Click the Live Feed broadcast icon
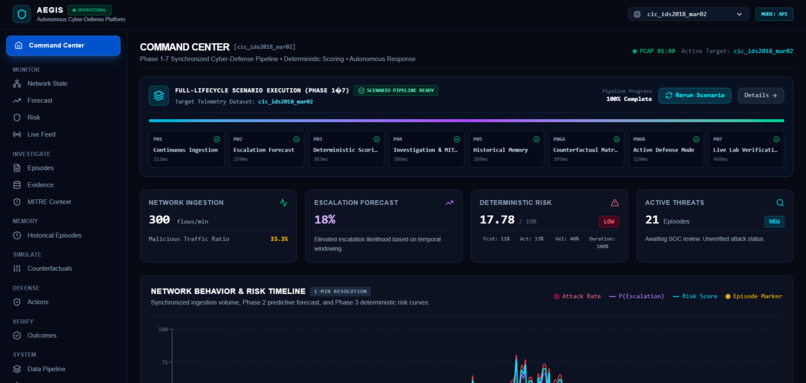The width and height of the screenshot is (806, 383). click(17, 135)
